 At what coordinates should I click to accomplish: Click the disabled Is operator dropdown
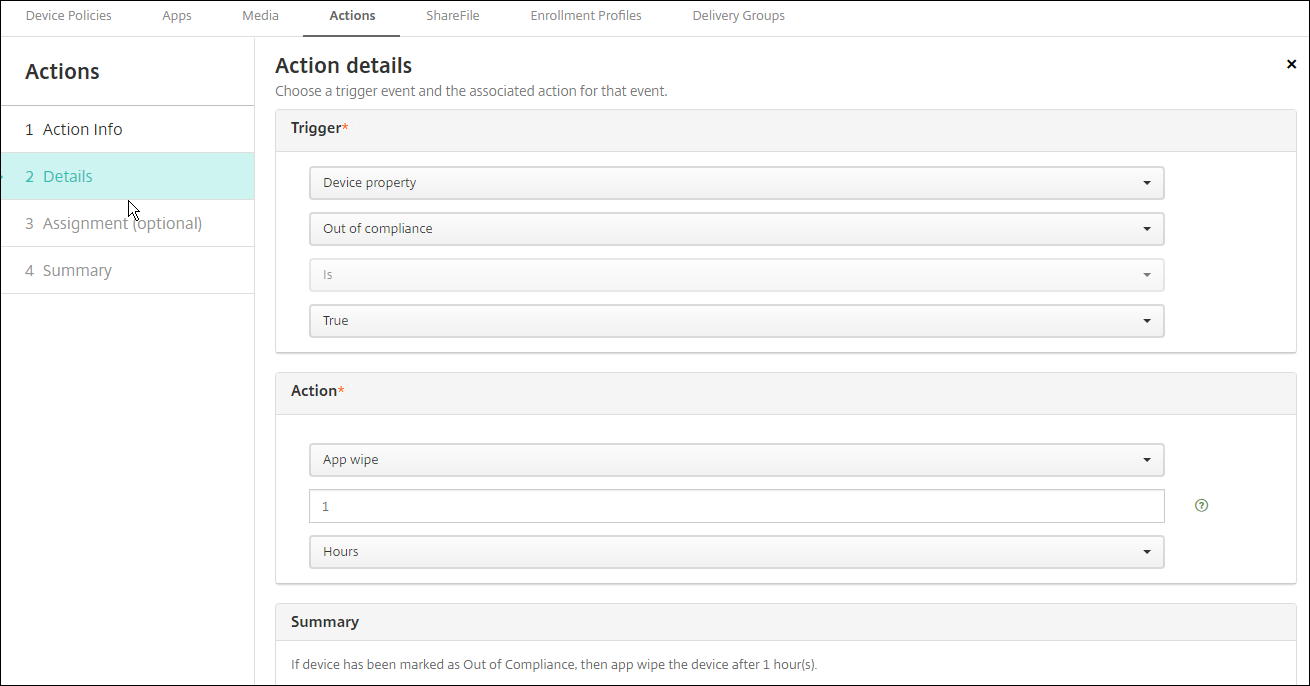(x=736, y=275)
